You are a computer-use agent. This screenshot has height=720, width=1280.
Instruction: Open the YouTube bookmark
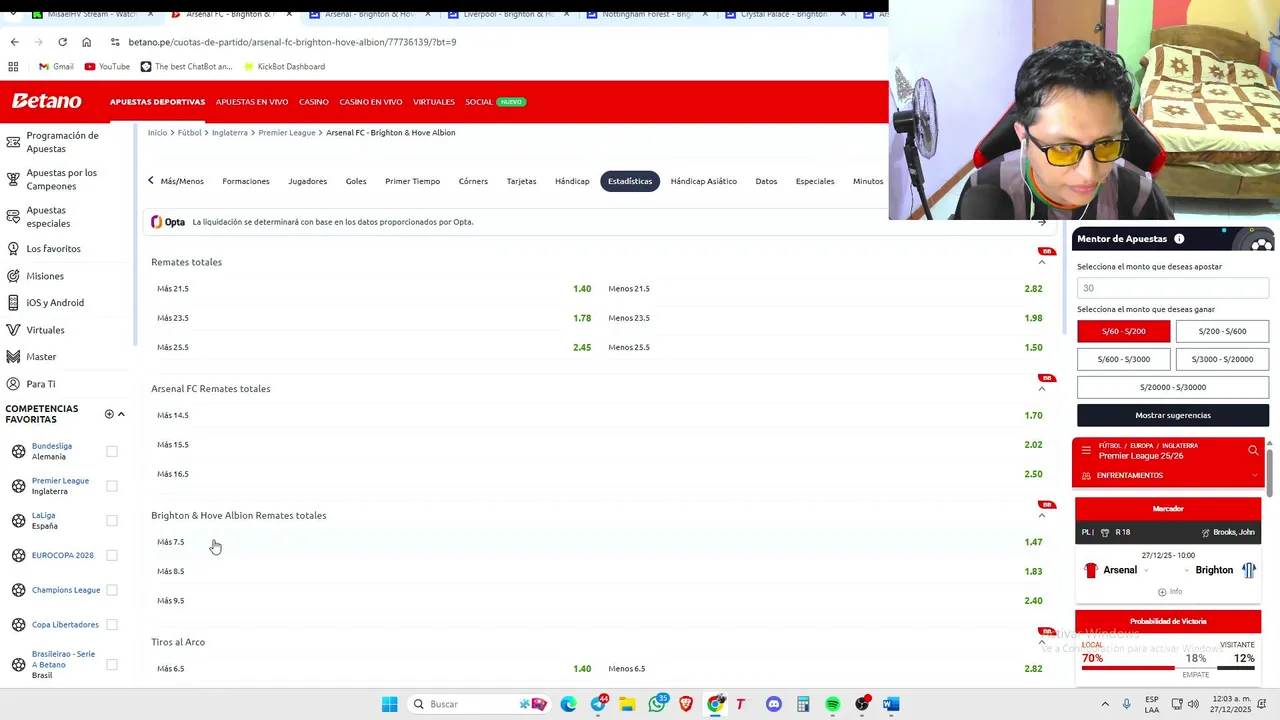(x=107, y=66)
